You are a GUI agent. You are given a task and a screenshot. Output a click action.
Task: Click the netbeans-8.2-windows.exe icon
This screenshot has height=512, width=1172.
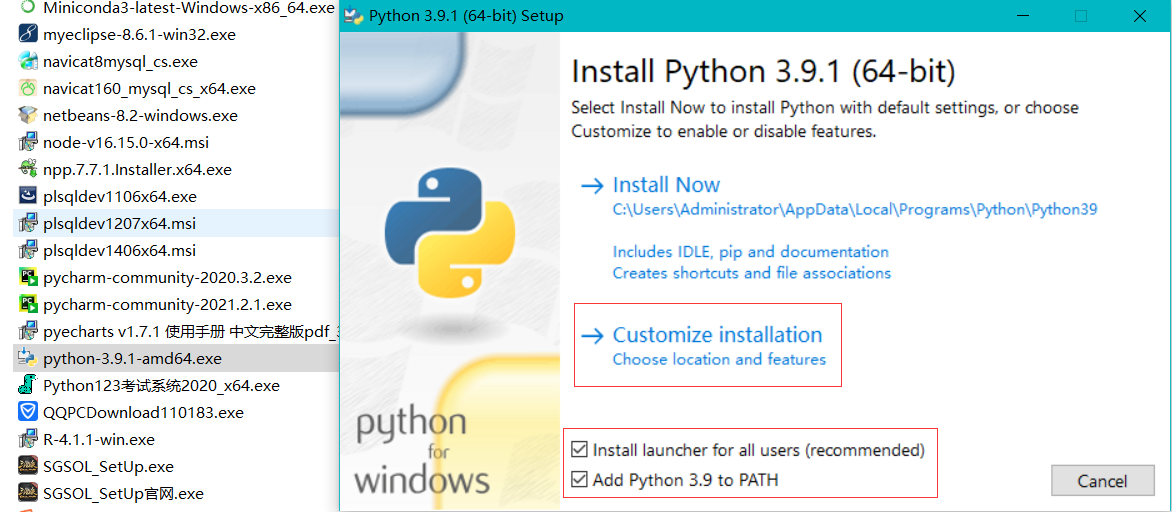pyautogui.click(x=28, y=115)
